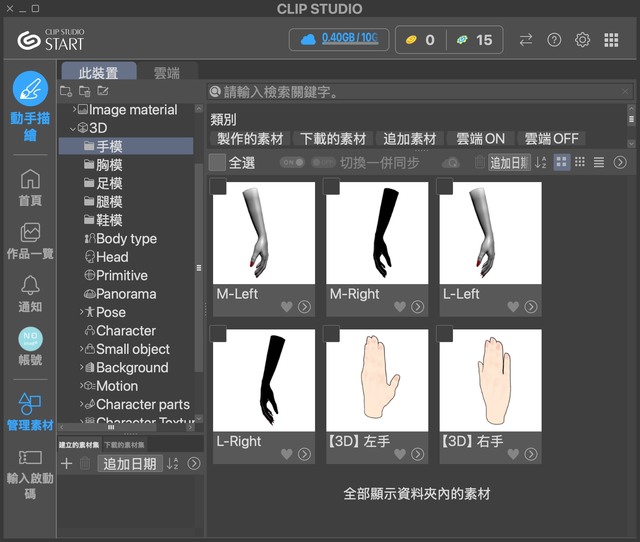640x542 pixels.
Task: Open 帳號 account avatar
Action: tap(30, 338)
